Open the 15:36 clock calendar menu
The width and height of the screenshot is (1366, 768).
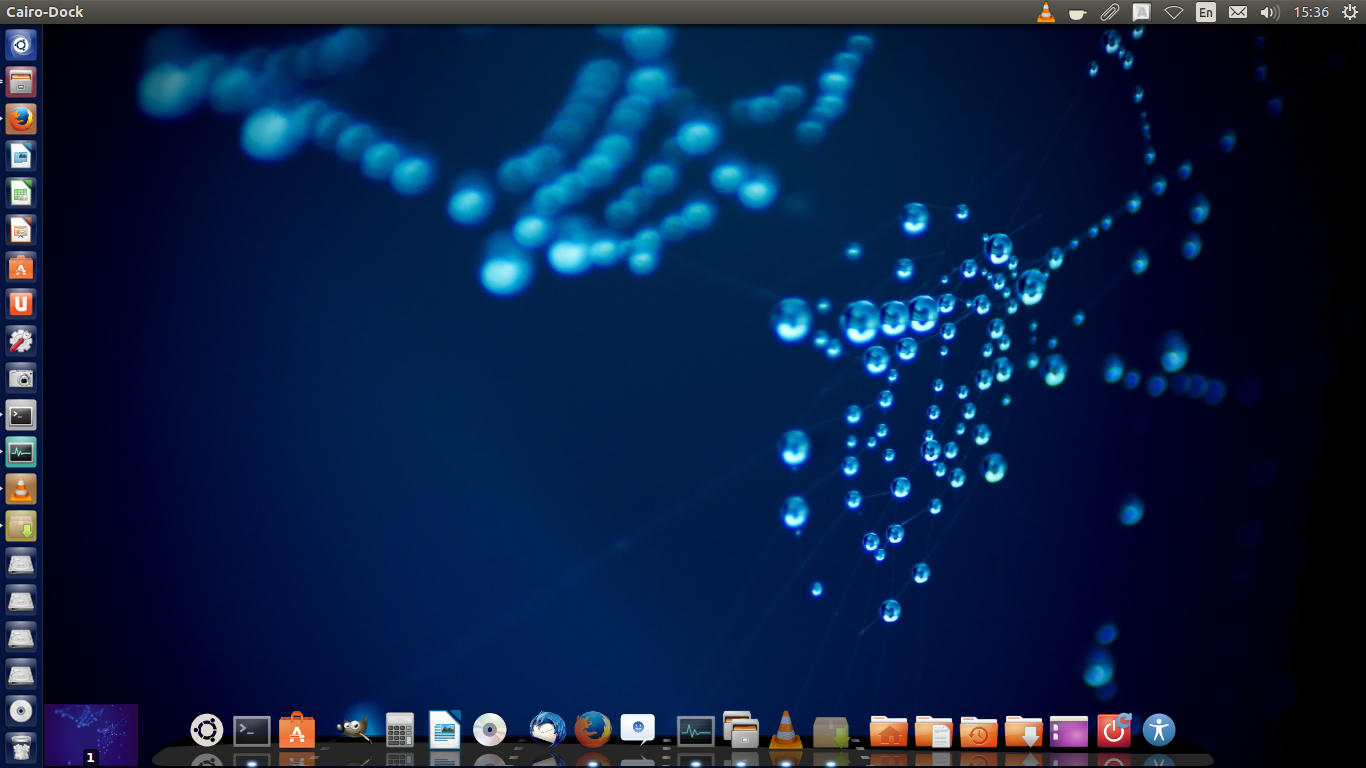click(1311, 12)
